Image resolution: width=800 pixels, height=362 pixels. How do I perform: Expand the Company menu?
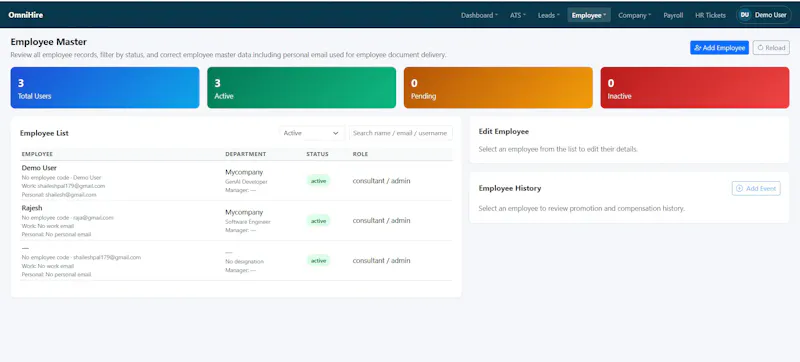(635, 15)
